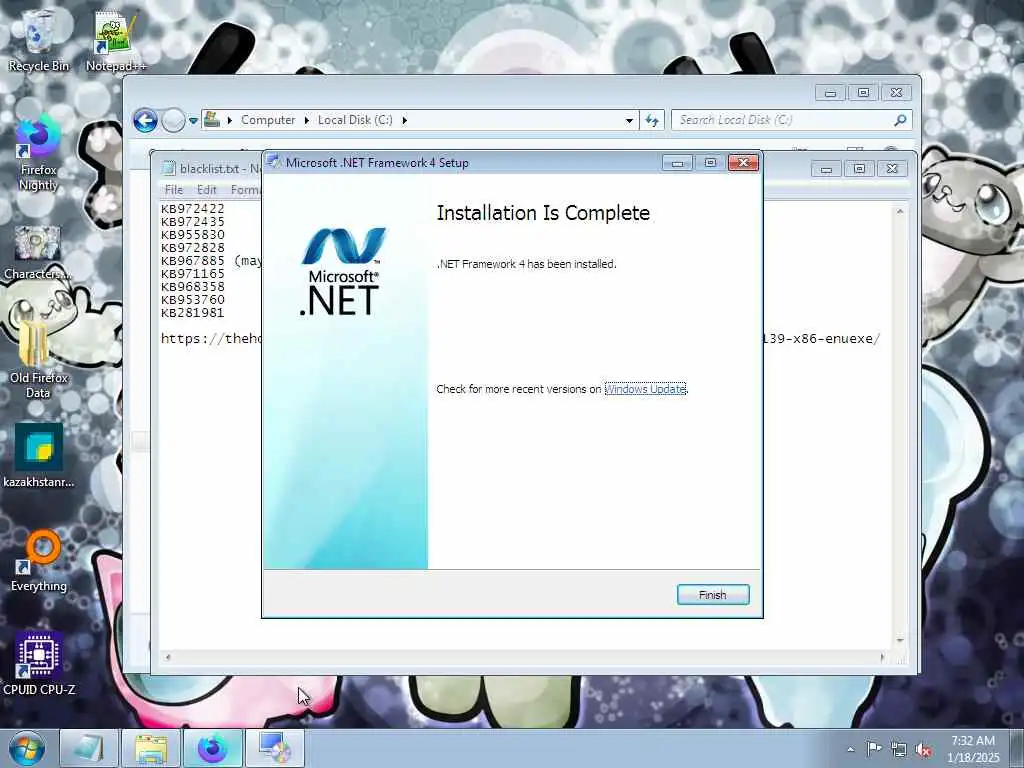Image resolution: width=1024 pixels, height=768 pixels.
Task: Click Notepad horizontal scrollbar left arrow
Action: point(168,657)
